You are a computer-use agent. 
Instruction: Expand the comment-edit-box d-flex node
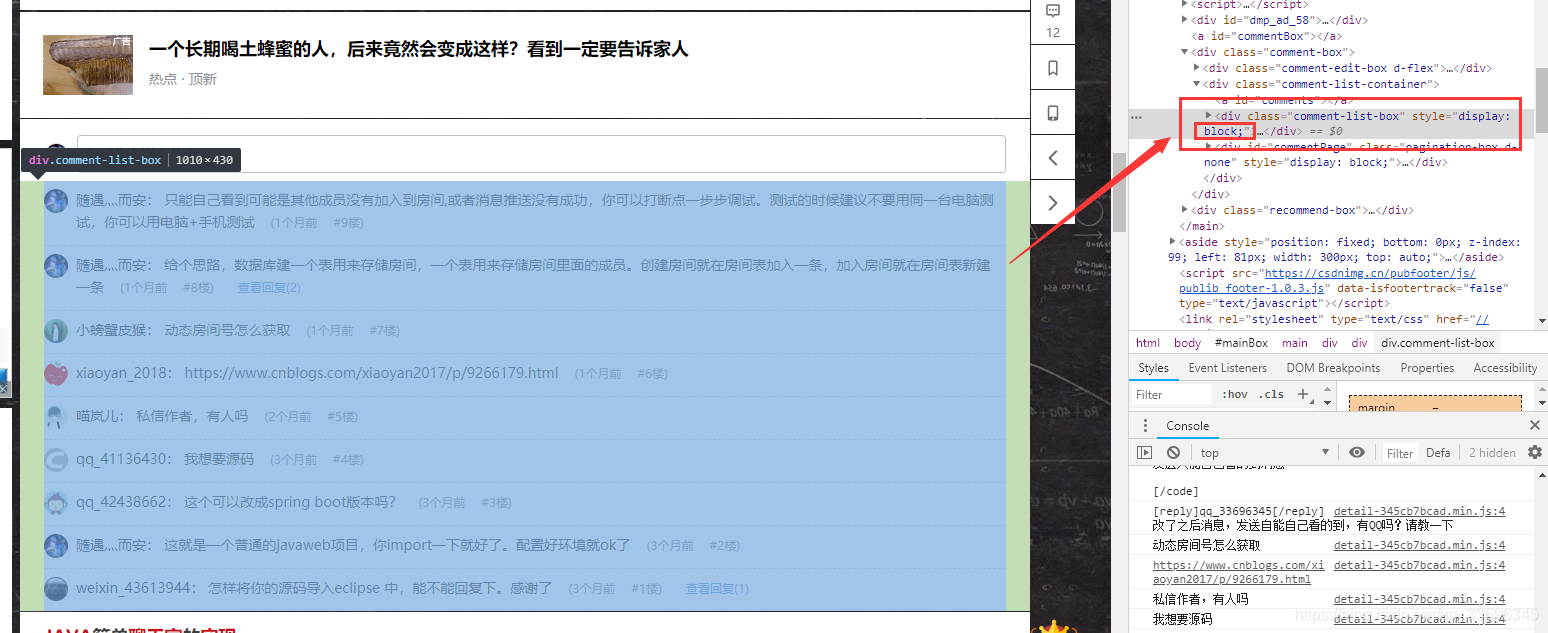tap(1196, 68)
